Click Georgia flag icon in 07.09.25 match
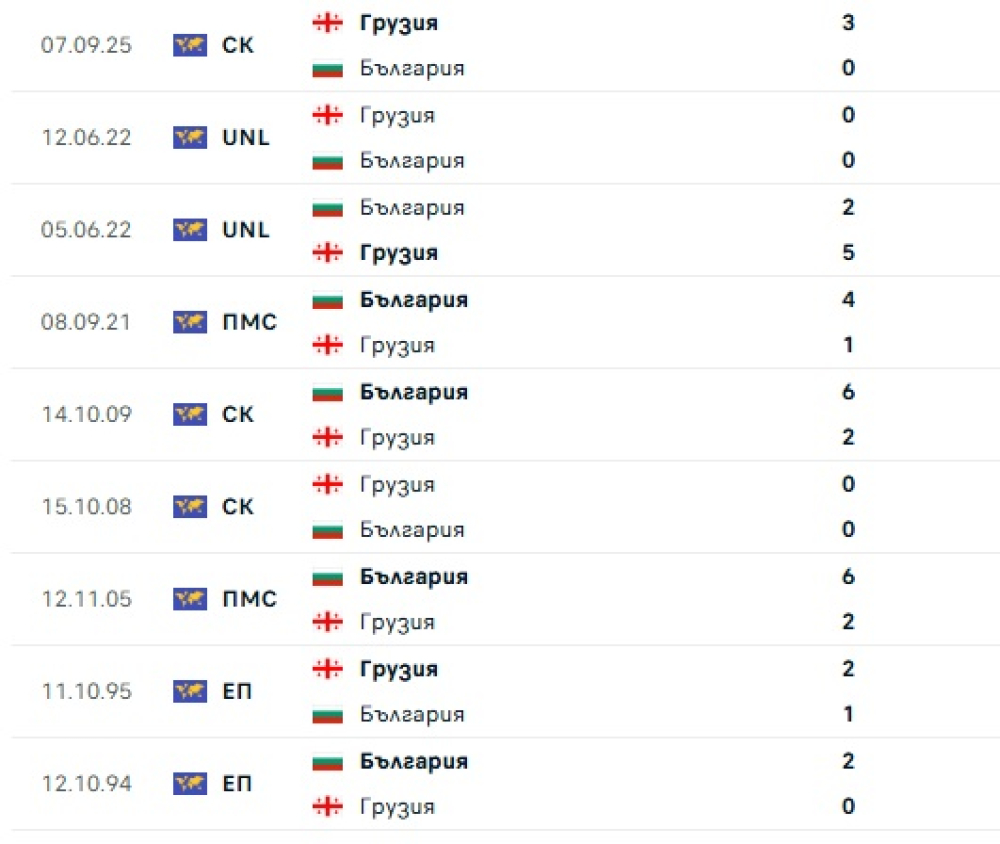 tap(327, 23)
